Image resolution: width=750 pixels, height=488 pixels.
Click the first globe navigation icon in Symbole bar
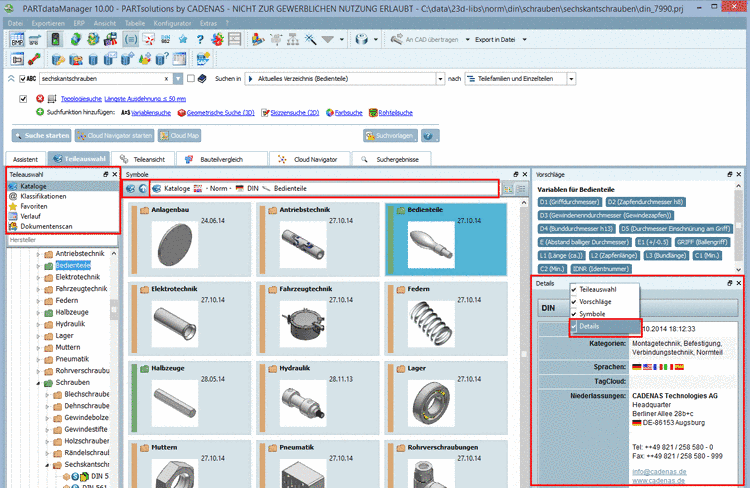coord(130,189)
